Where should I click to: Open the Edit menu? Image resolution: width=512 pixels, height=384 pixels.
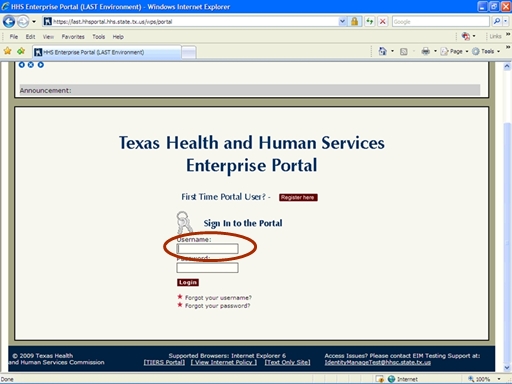30,37
